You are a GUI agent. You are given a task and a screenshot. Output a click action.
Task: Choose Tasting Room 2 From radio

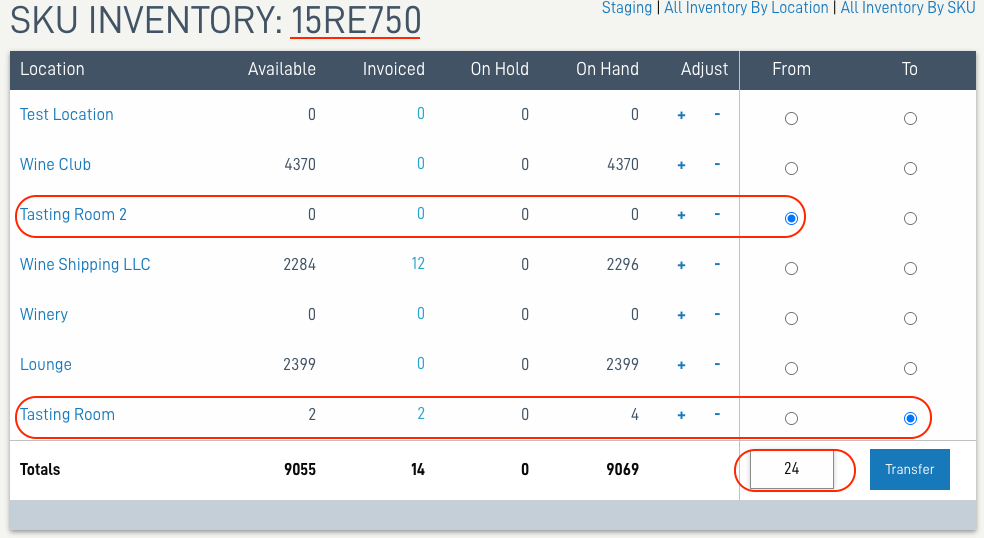[x=791, y=218]
